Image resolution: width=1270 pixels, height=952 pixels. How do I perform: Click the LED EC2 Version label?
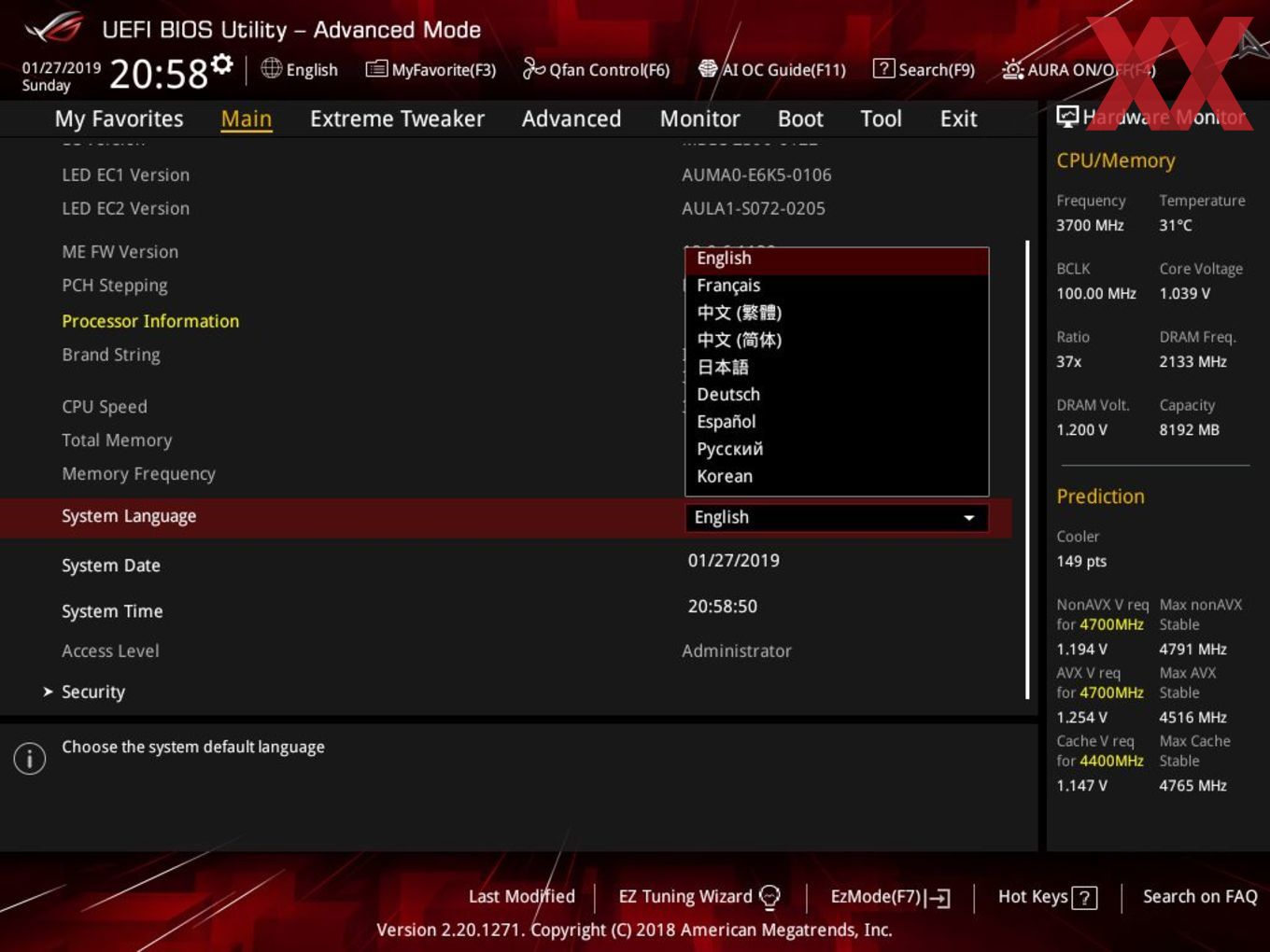coord(125,208)
